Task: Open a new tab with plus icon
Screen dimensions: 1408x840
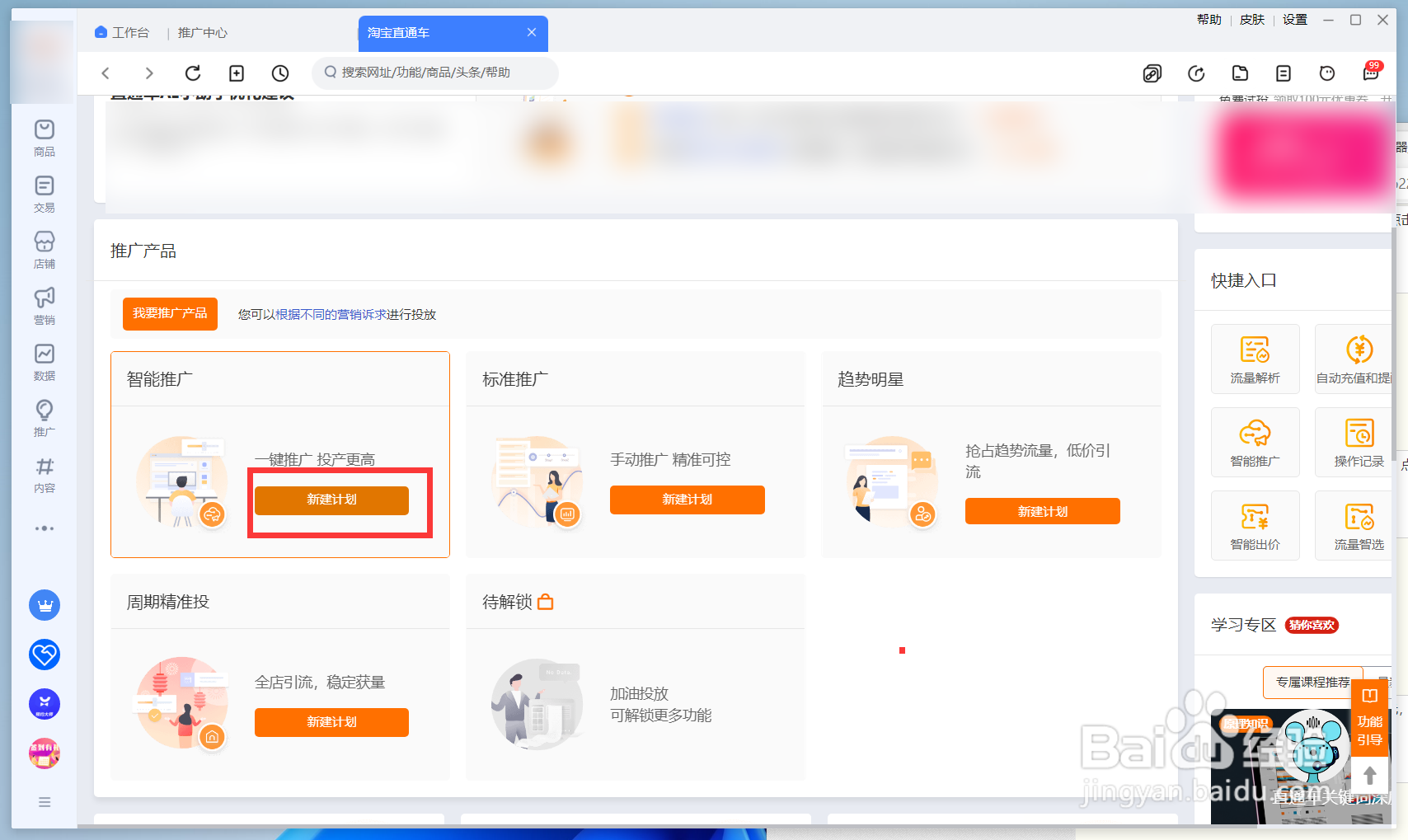Action: [237, 73]
